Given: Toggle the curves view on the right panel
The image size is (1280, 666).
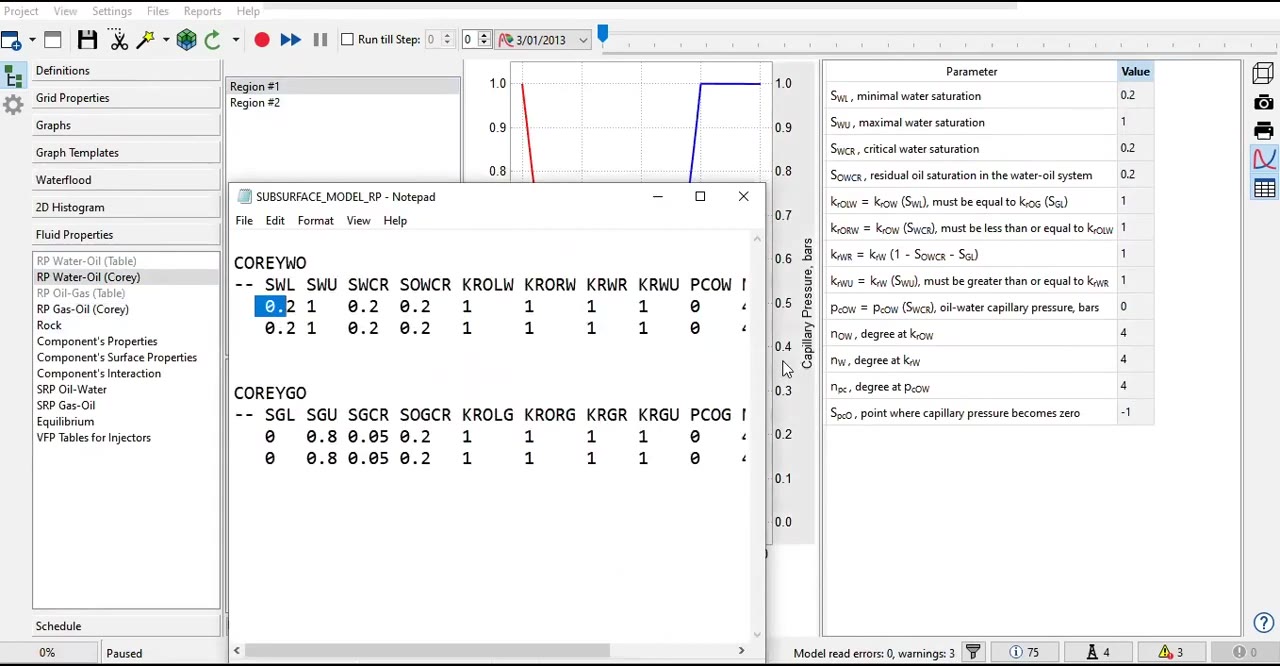Looking at the screenshot, I should click(1264, 158).
